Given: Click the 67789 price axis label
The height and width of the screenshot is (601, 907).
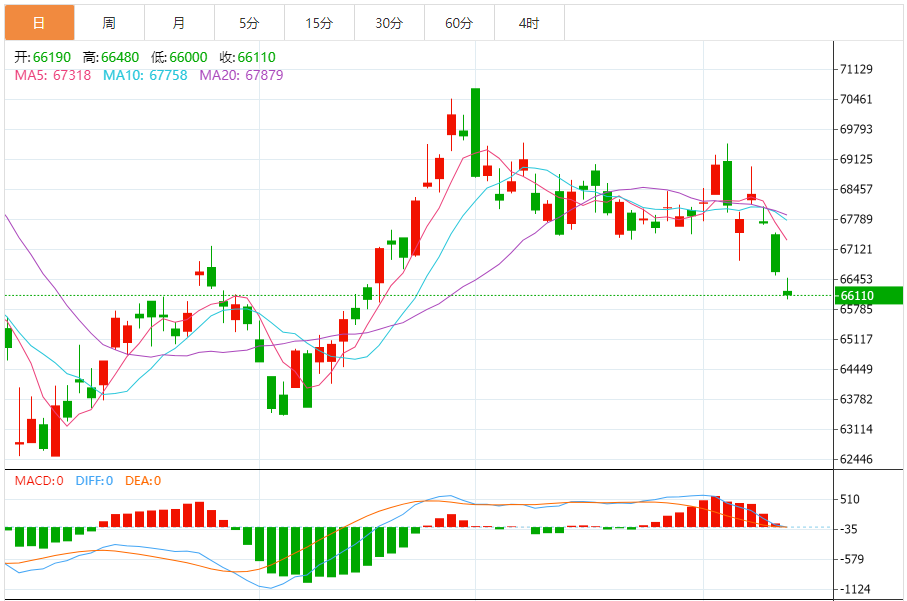Looking at the screenshot, I should (x=856, y=219).
